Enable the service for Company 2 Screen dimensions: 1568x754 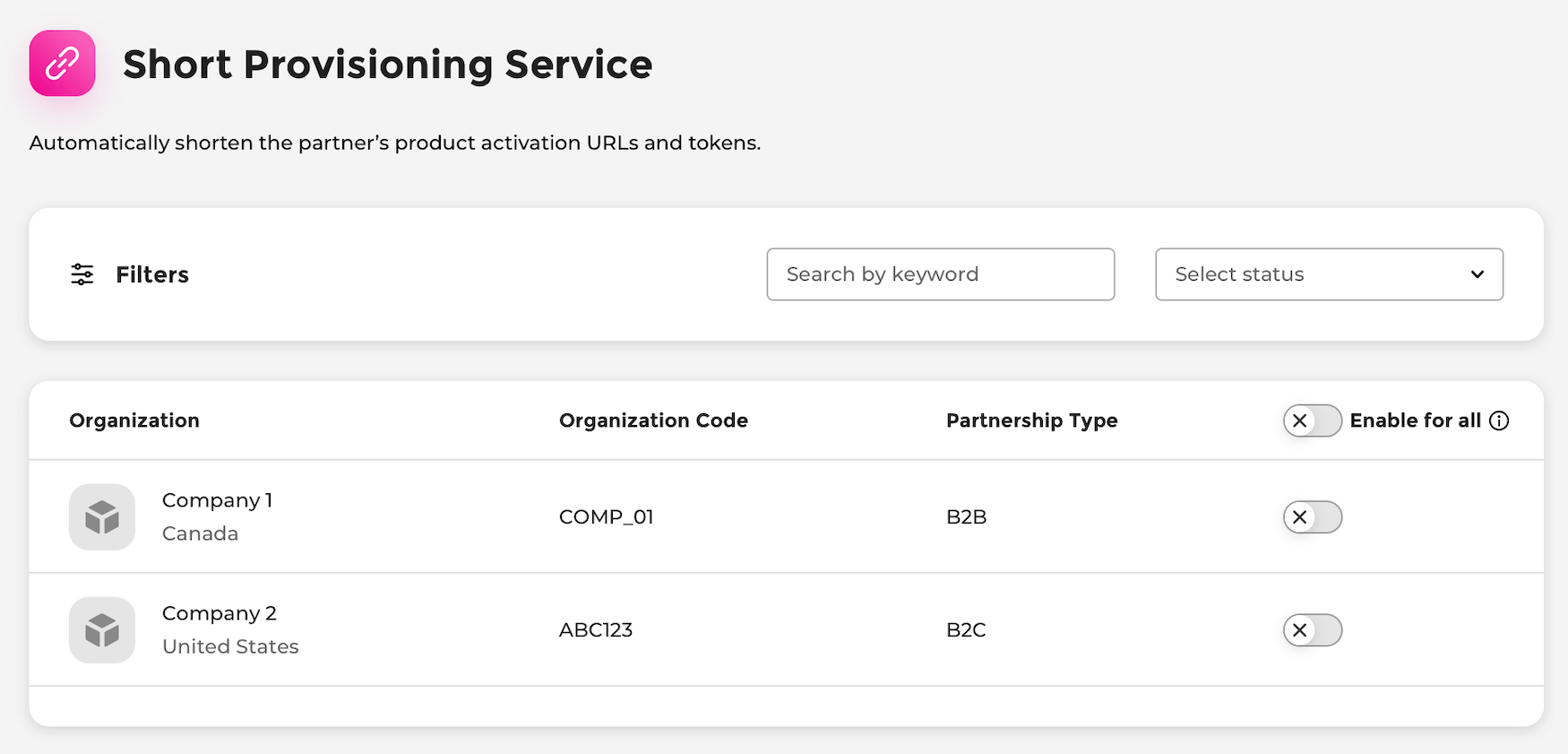[x=1313, y=630]
